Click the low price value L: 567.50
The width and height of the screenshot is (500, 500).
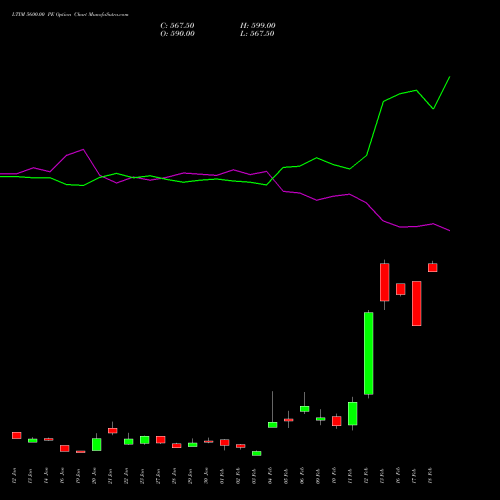[x=257, y=34]
